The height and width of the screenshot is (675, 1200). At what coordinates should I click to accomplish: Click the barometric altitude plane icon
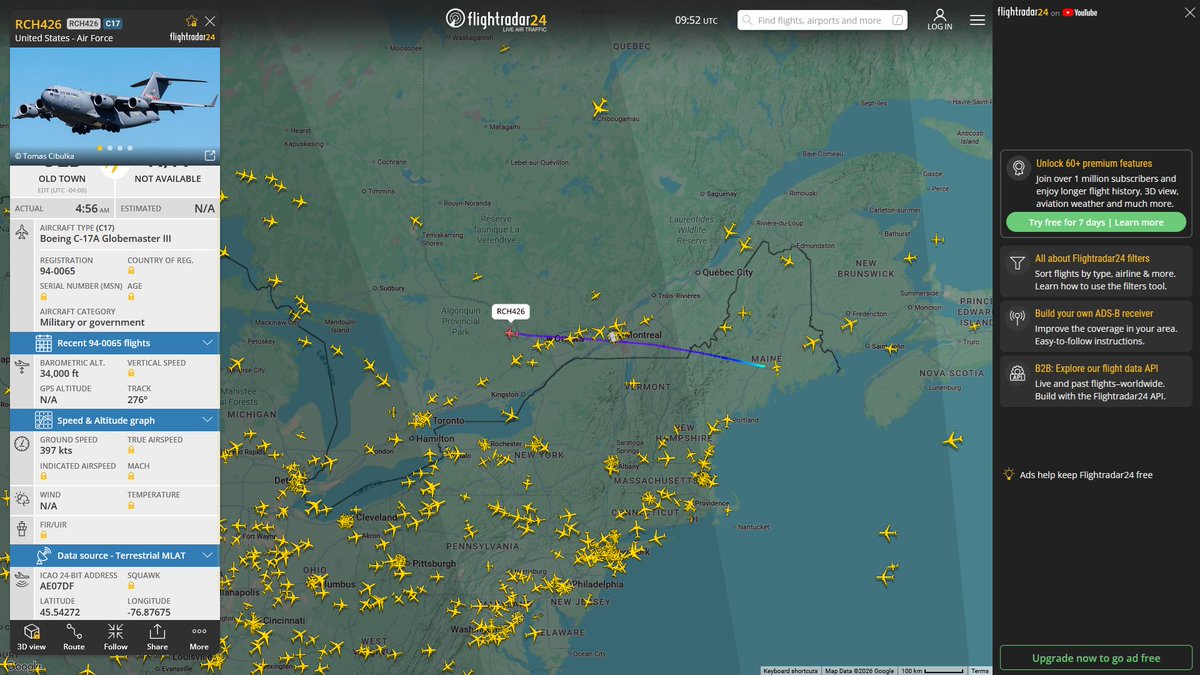[22, 367]
